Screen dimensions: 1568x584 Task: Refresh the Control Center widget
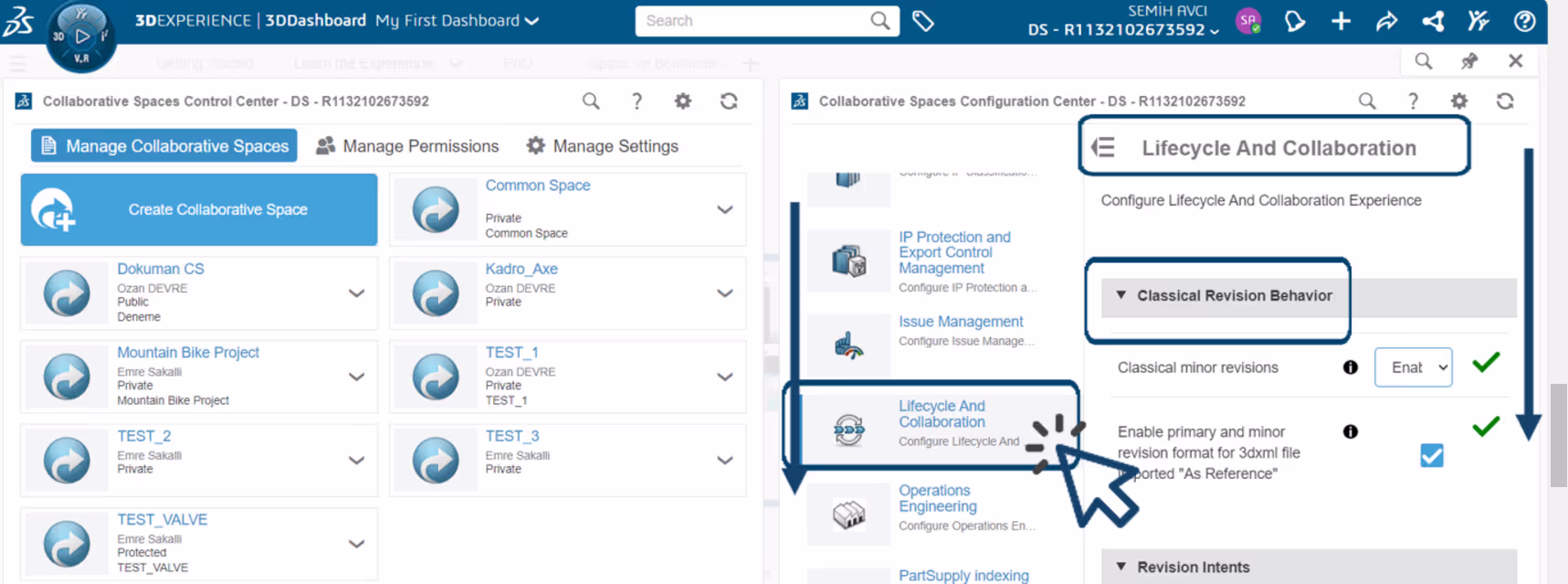[x=729, y=101]
